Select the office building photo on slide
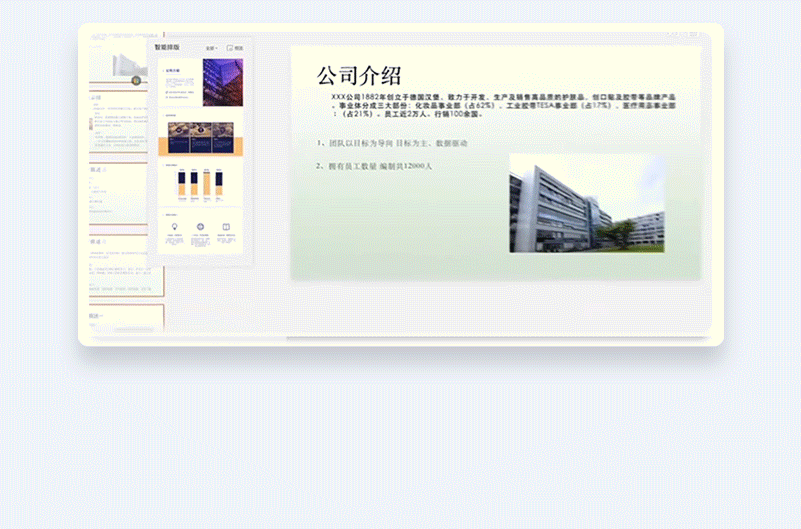 pos(587,203)
